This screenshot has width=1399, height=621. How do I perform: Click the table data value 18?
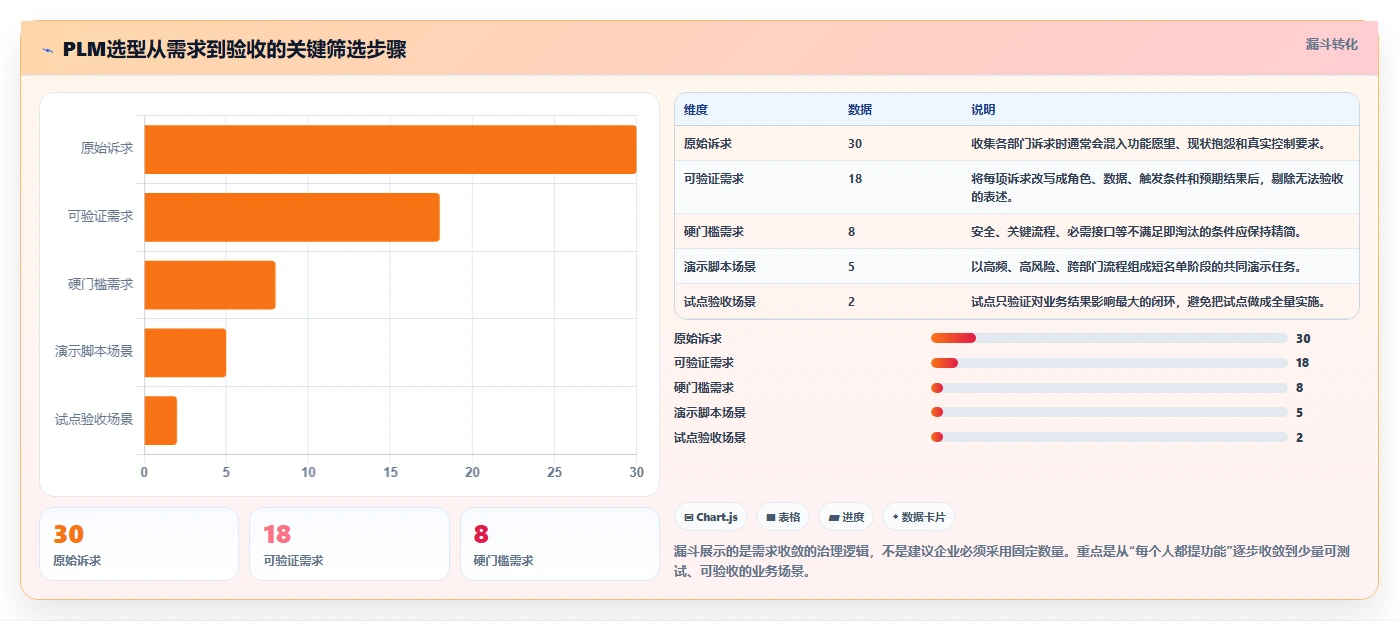coord(855,179)
